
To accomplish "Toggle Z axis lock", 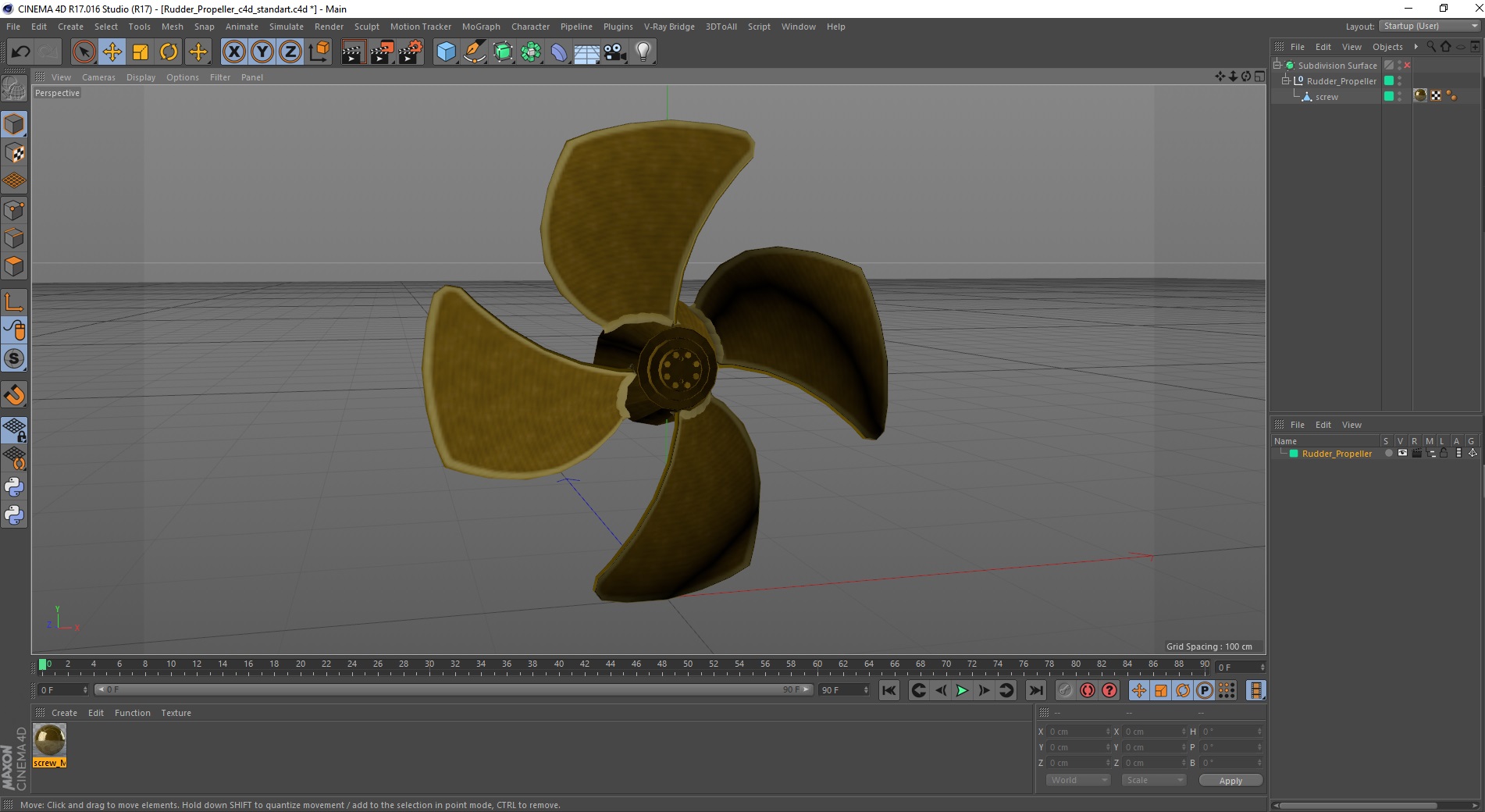I will (x=290, y=52).
